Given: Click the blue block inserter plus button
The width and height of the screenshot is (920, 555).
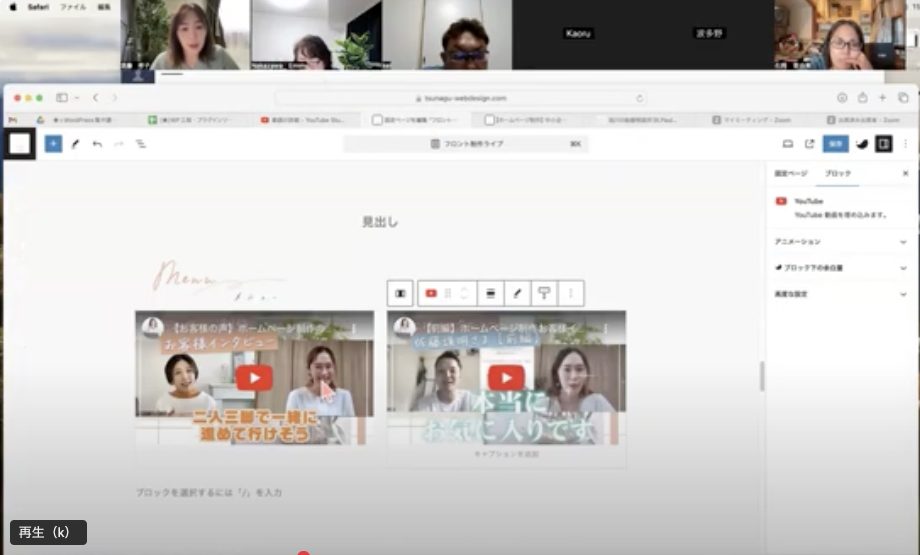Looking at the screenshot, I should [x=53, y=144].
